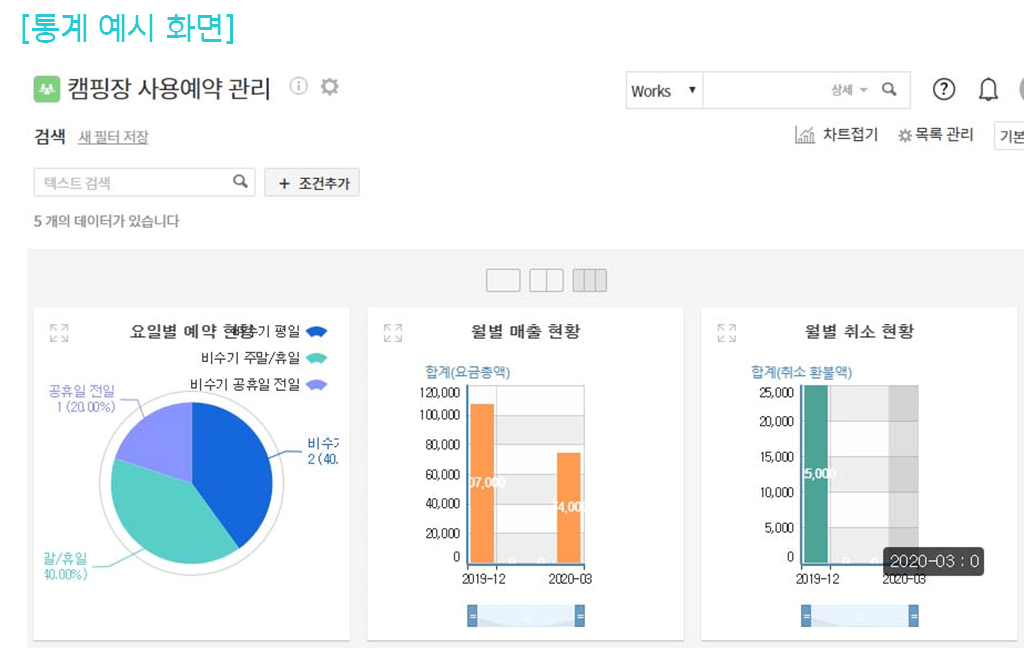This screenshot has width=1024, height=648.
Task: Expand the 월별 취소 현황 chart to fullscreen
Action: point(727,333)
